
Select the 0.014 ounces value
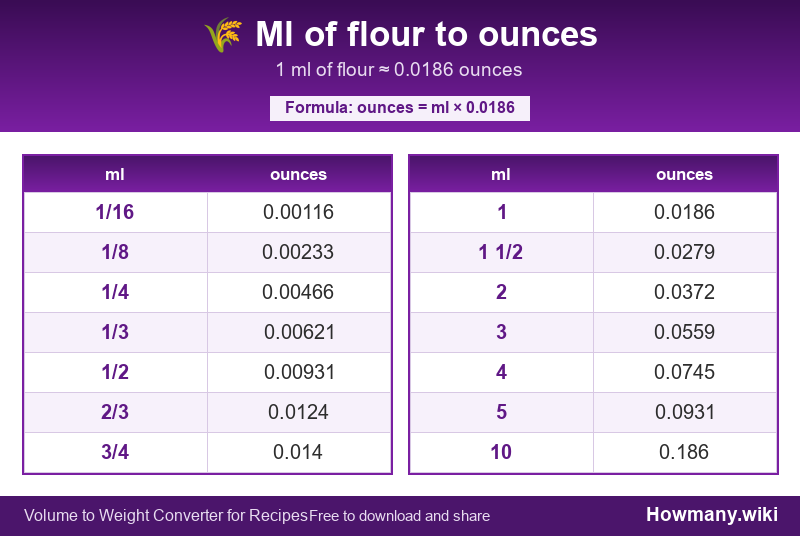coord(298,452)
